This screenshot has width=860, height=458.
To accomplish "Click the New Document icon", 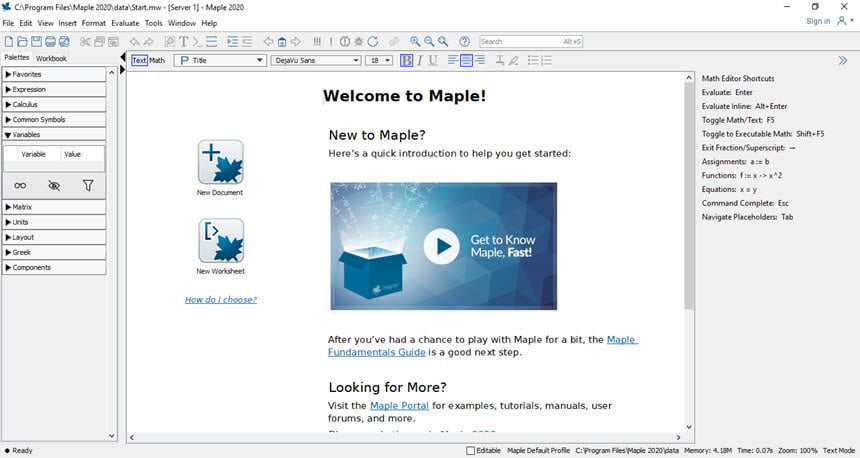I will pos(220,162).
